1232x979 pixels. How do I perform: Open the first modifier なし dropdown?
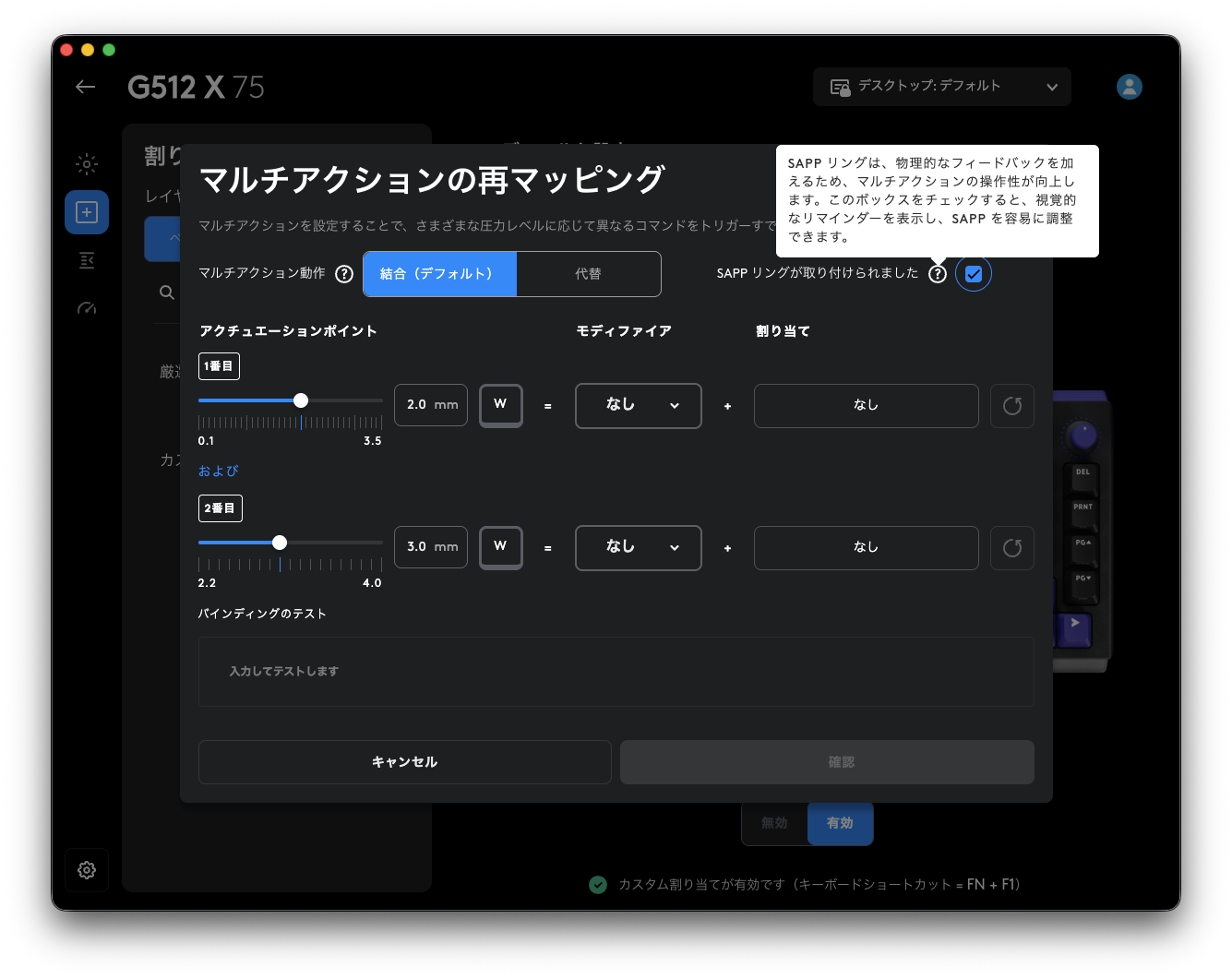(x=639, y=406)
